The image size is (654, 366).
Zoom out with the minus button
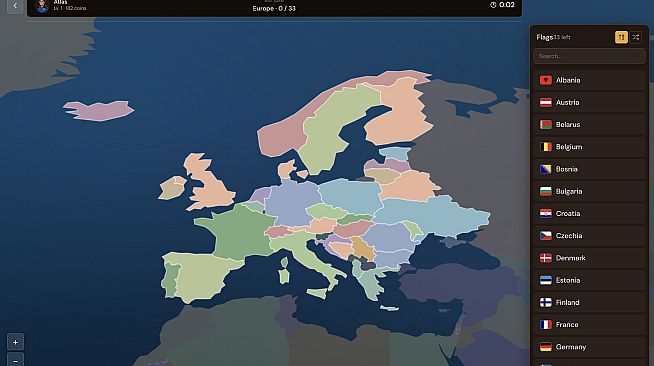click(x=15, y=360)
